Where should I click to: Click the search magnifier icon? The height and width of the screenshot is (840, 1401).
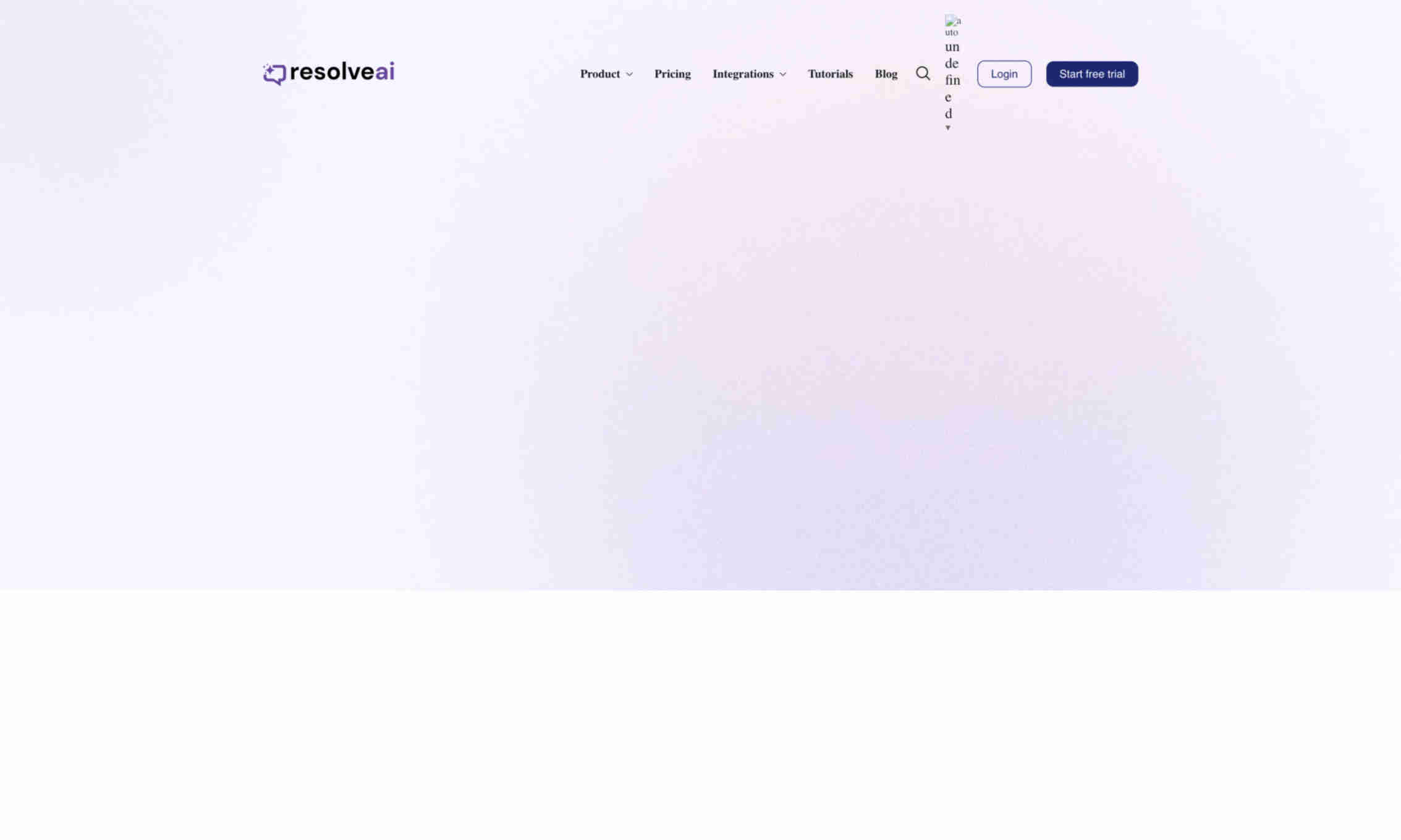(923, 73)
